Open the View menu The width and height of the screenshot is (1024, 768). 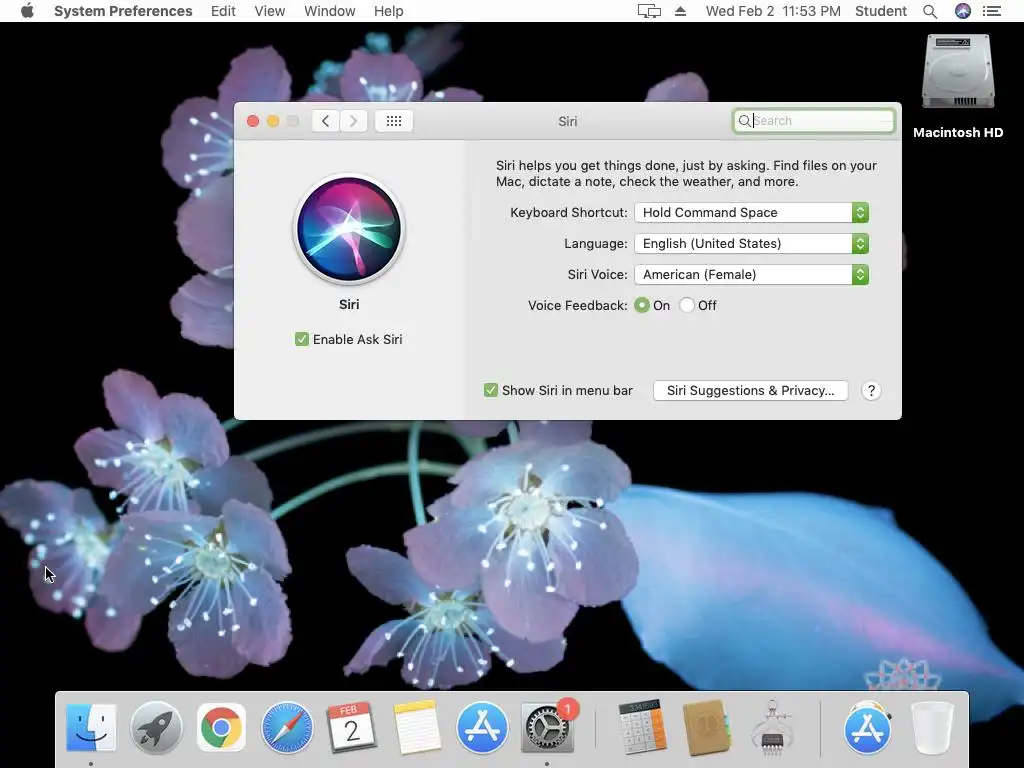(270, 11)
